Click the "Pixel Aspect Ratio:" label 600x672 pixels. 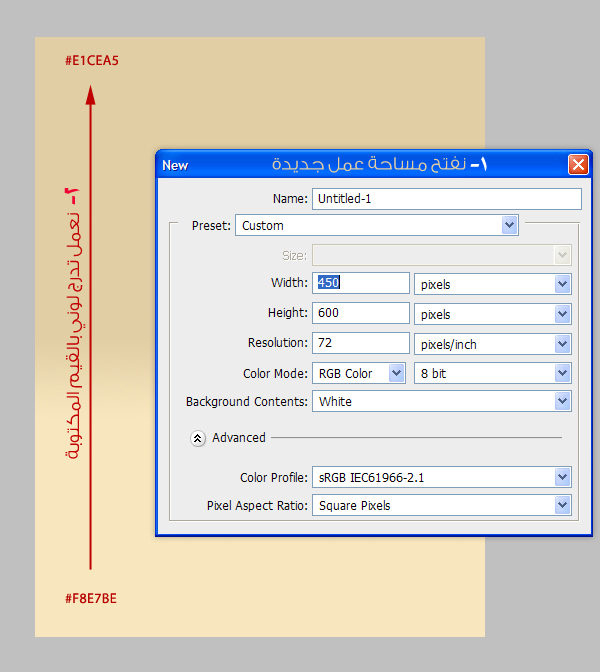point(257,506)
